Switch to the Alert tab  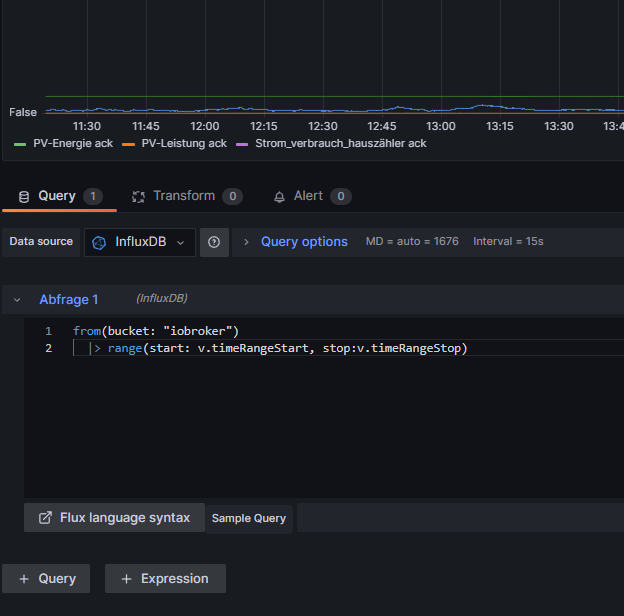click(307, 196)
